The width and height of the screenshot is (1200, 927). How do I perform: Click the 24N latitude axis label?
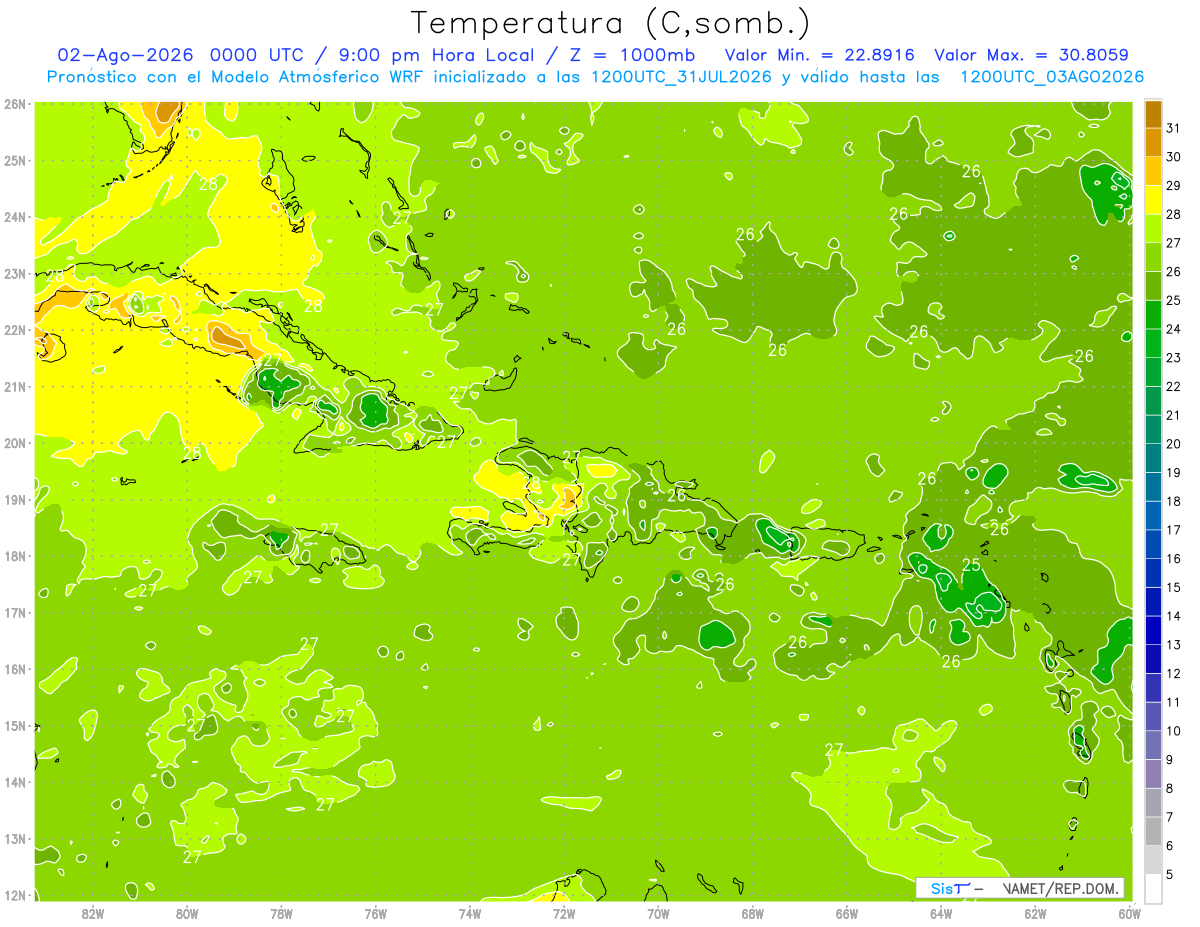(15, 217)
